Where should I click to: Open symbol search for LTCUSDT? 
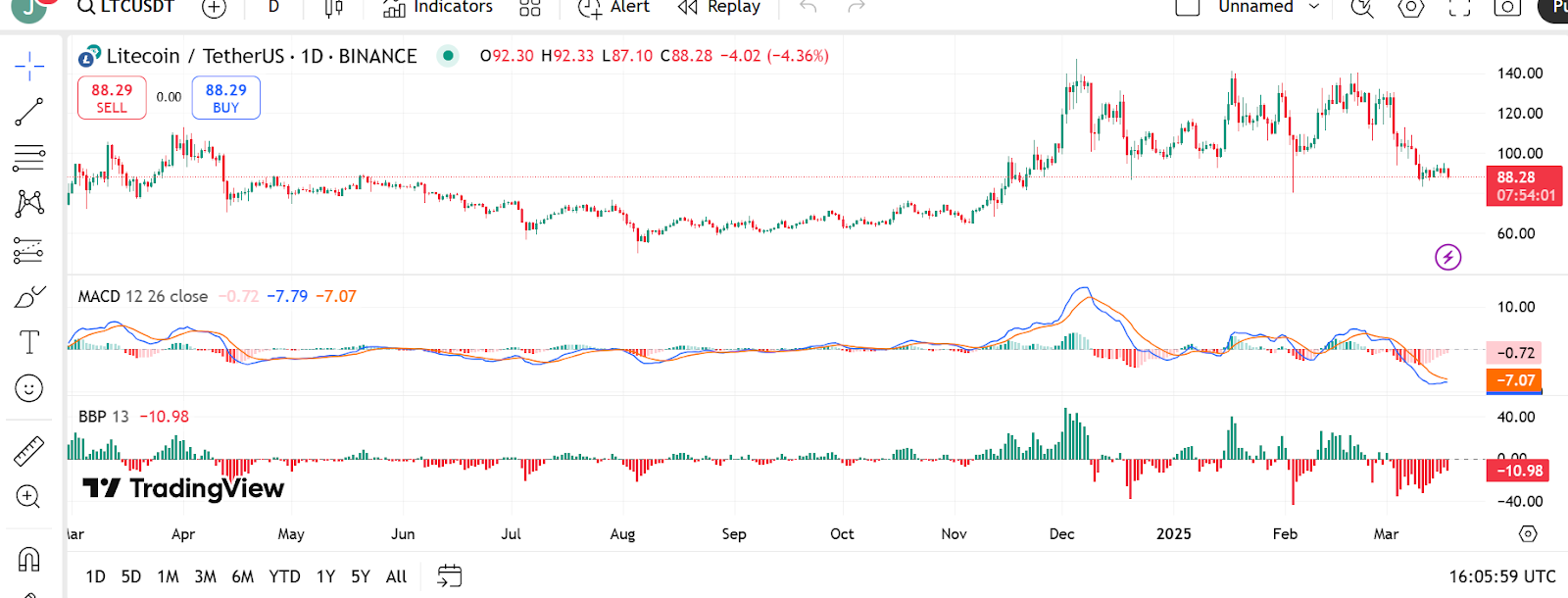coord(125,7)
